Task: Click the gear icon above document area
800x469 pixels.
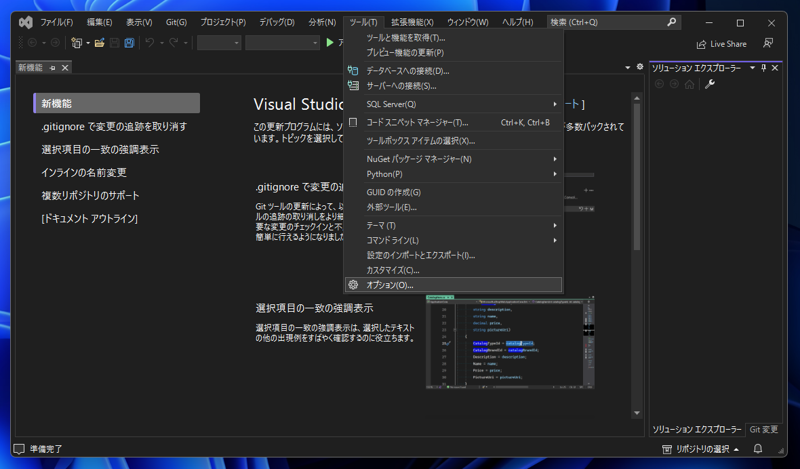Action: tap(640, 67)
